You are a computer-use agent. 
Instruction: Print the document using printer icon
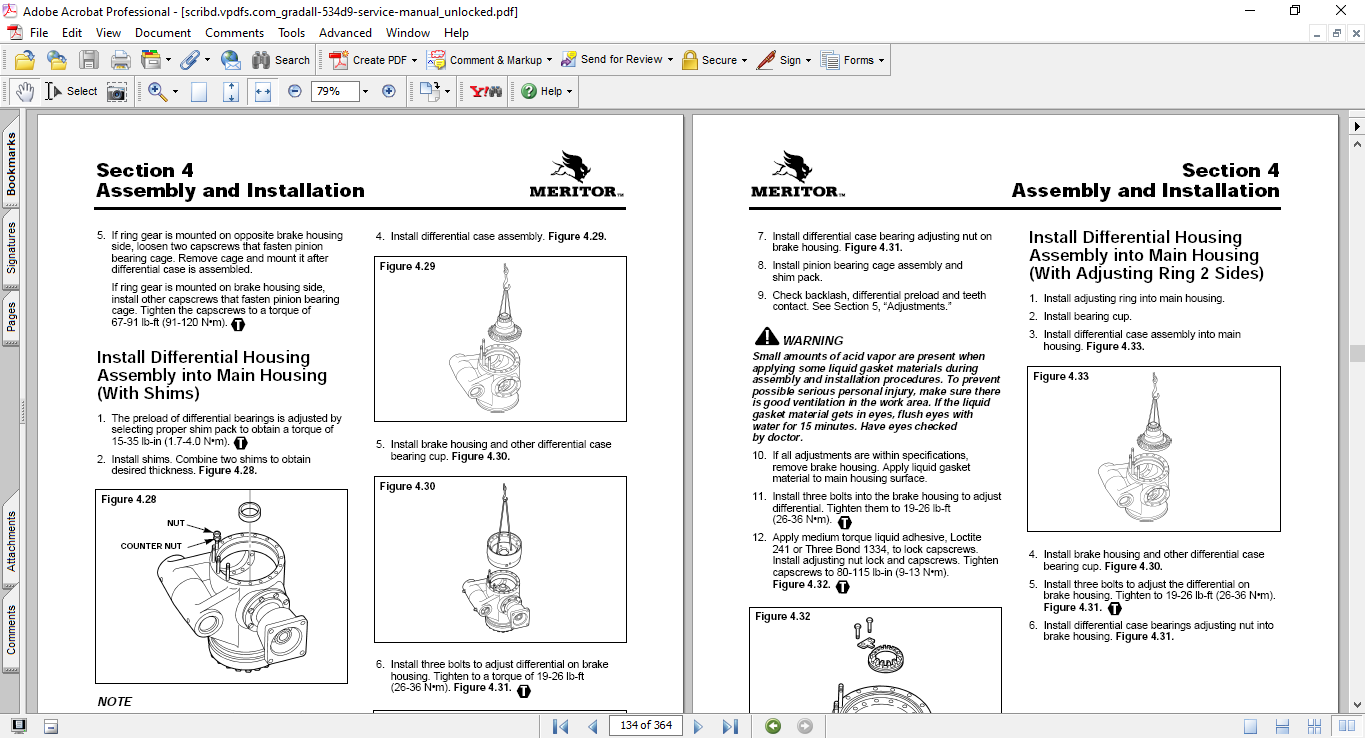coord(120,60)
